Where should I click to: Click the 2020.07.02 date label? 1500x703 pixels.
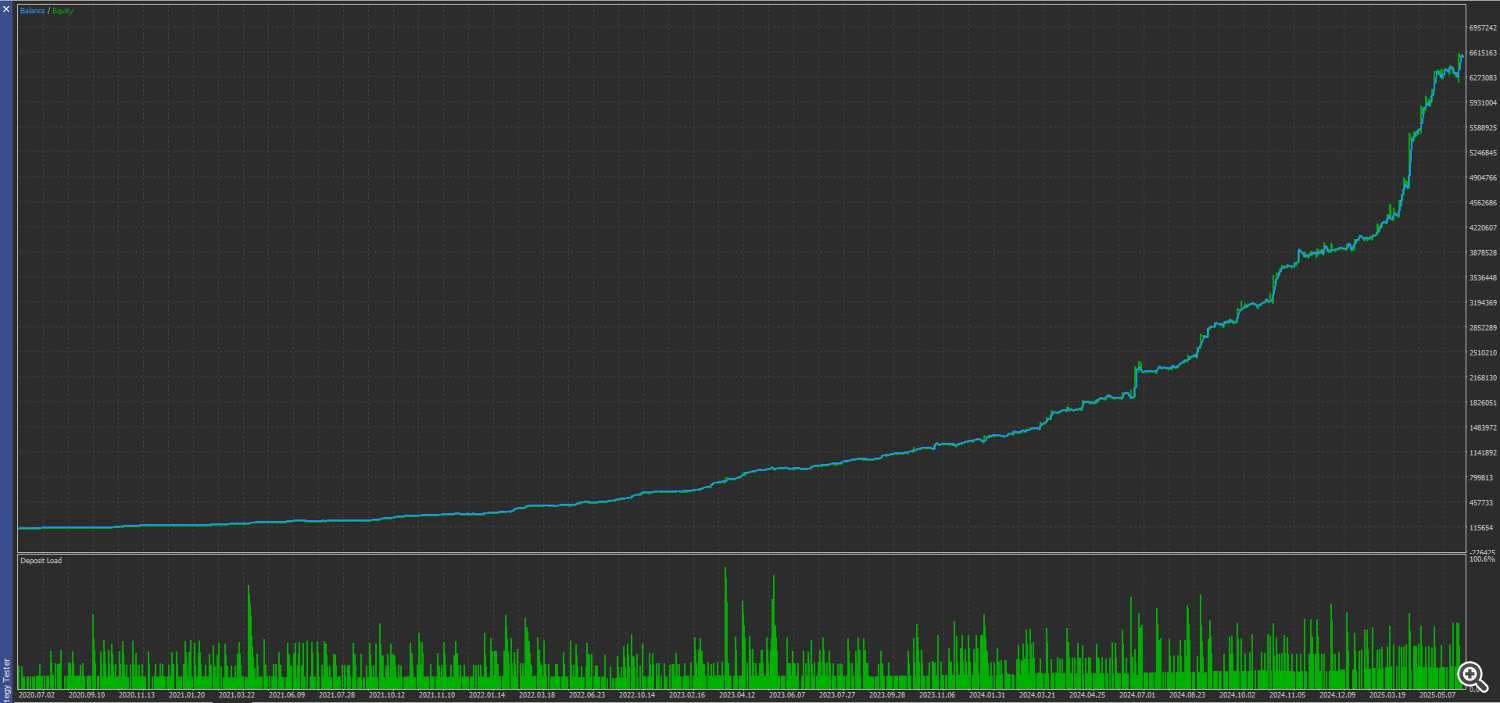coord(36,694)
